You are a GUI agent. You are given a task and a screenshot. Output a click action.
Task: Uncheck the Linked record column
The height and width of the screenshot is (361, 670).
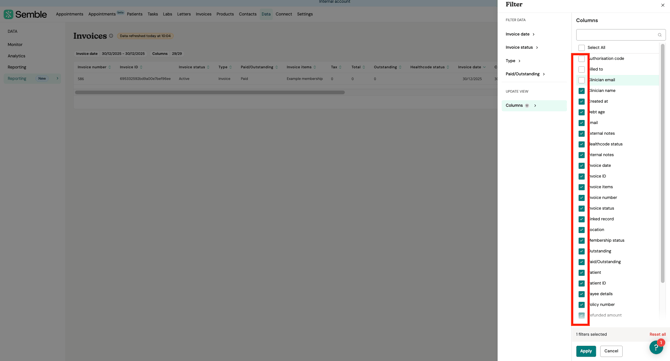[x=582, y=219]
